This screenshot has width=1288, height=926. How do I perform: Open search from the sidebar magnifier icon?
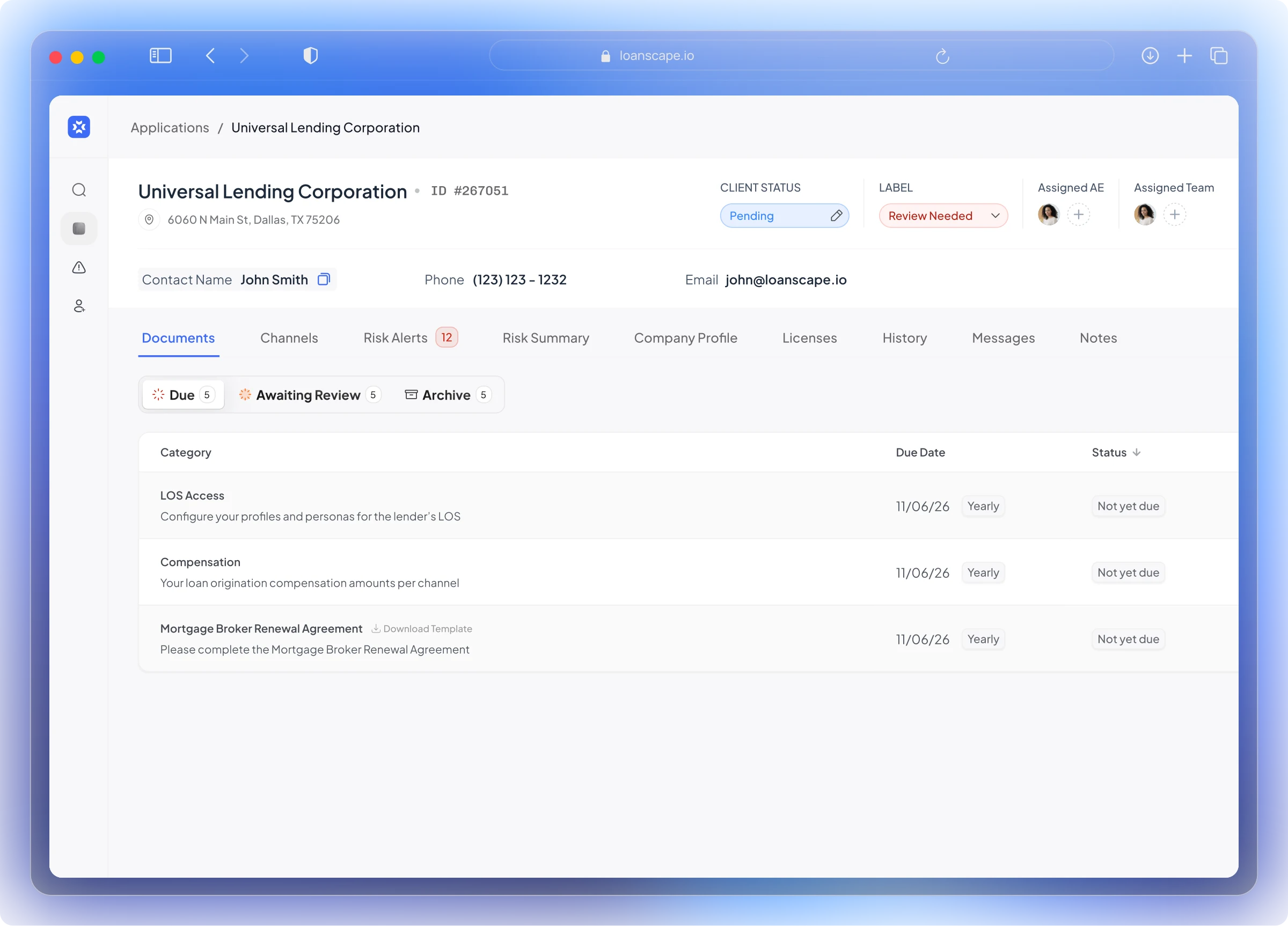coord(79,189)
